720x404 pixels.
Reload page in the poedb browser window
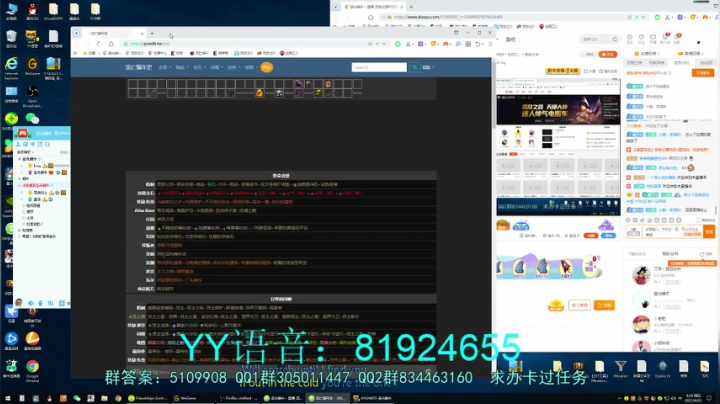pyautogui.click(x=98, y=44)
